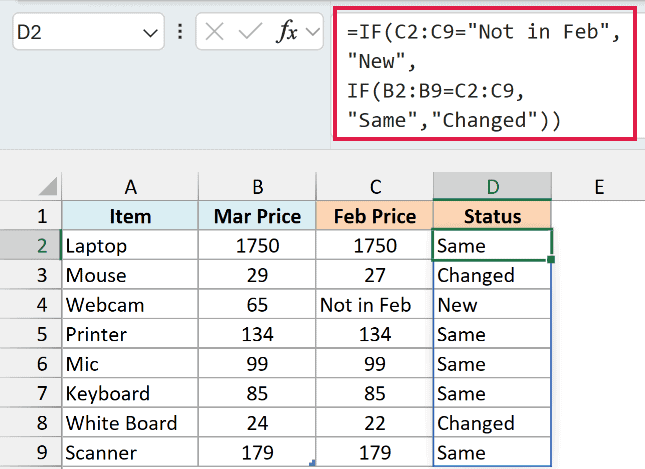Select White Board's 'Changed' status cell
This screenshot has height=469, width=645.
point(492,423)
